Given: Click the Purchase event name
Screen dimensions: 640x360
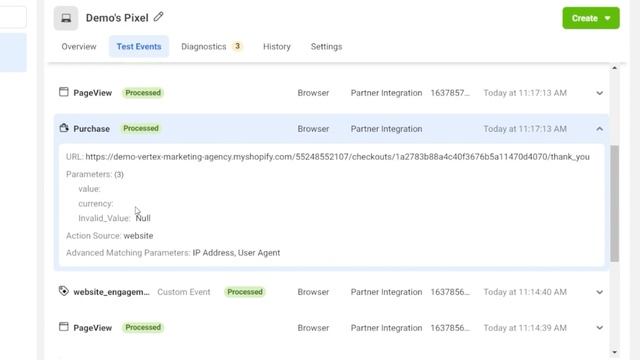Looking at the screenshot, I should click(x=91, y=129).
